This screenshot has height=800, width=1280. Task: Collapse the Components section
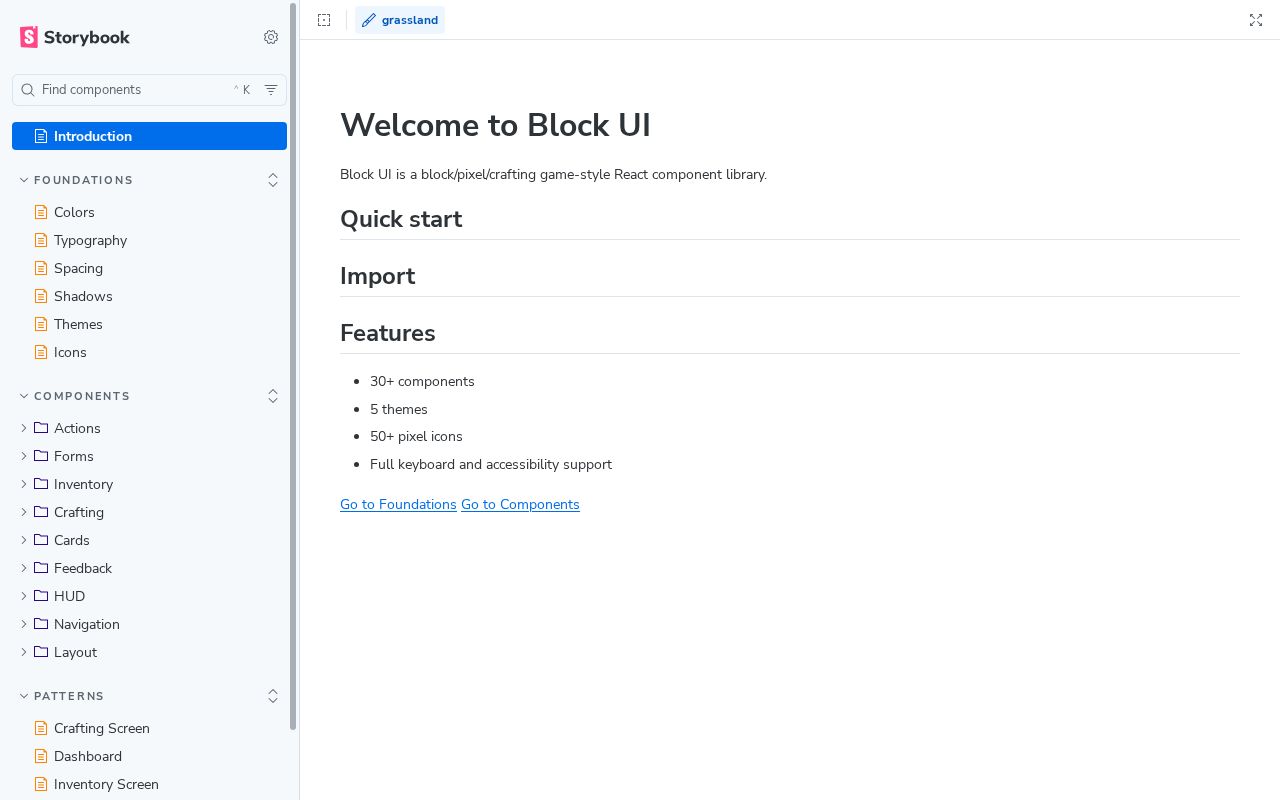pos(76,396)
